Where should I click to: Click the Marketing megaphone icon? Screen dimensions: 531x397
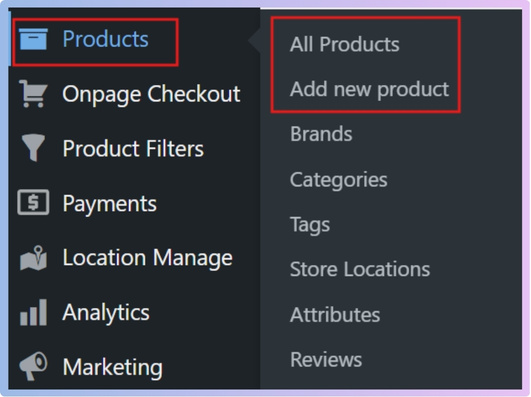tap(33, 367)
